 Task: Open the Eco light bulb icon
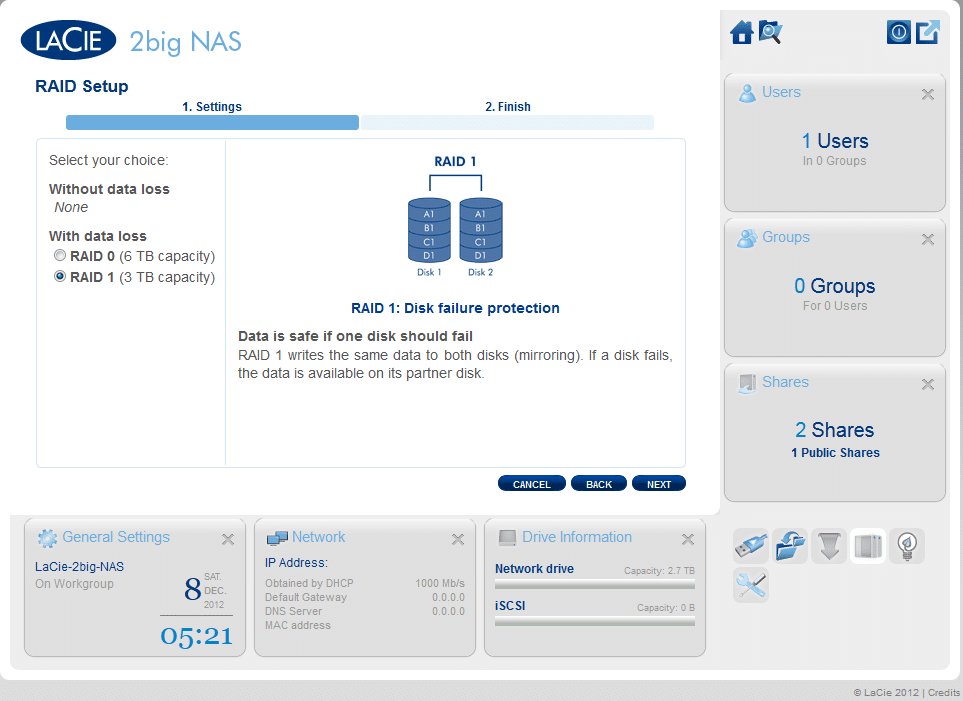tap(907, 546)
